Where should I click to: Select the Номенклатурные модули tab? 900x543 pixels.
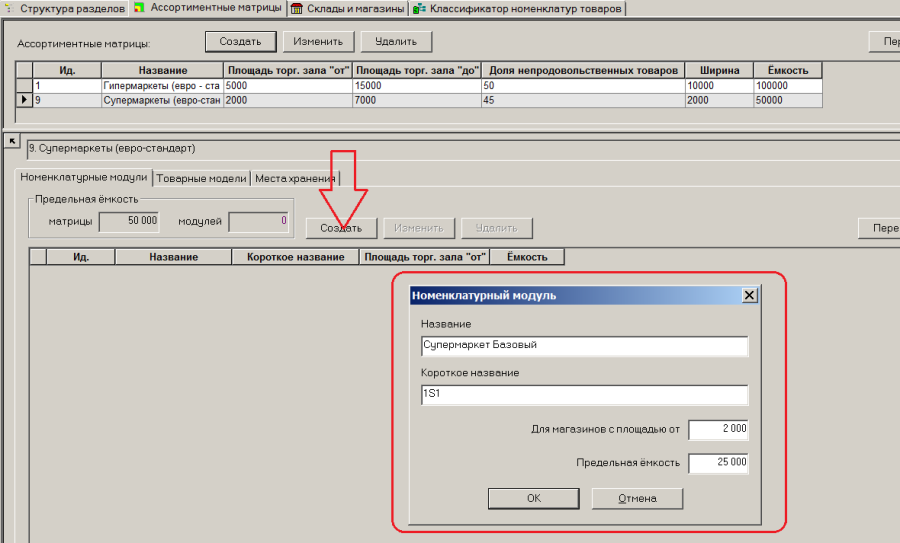84,177
